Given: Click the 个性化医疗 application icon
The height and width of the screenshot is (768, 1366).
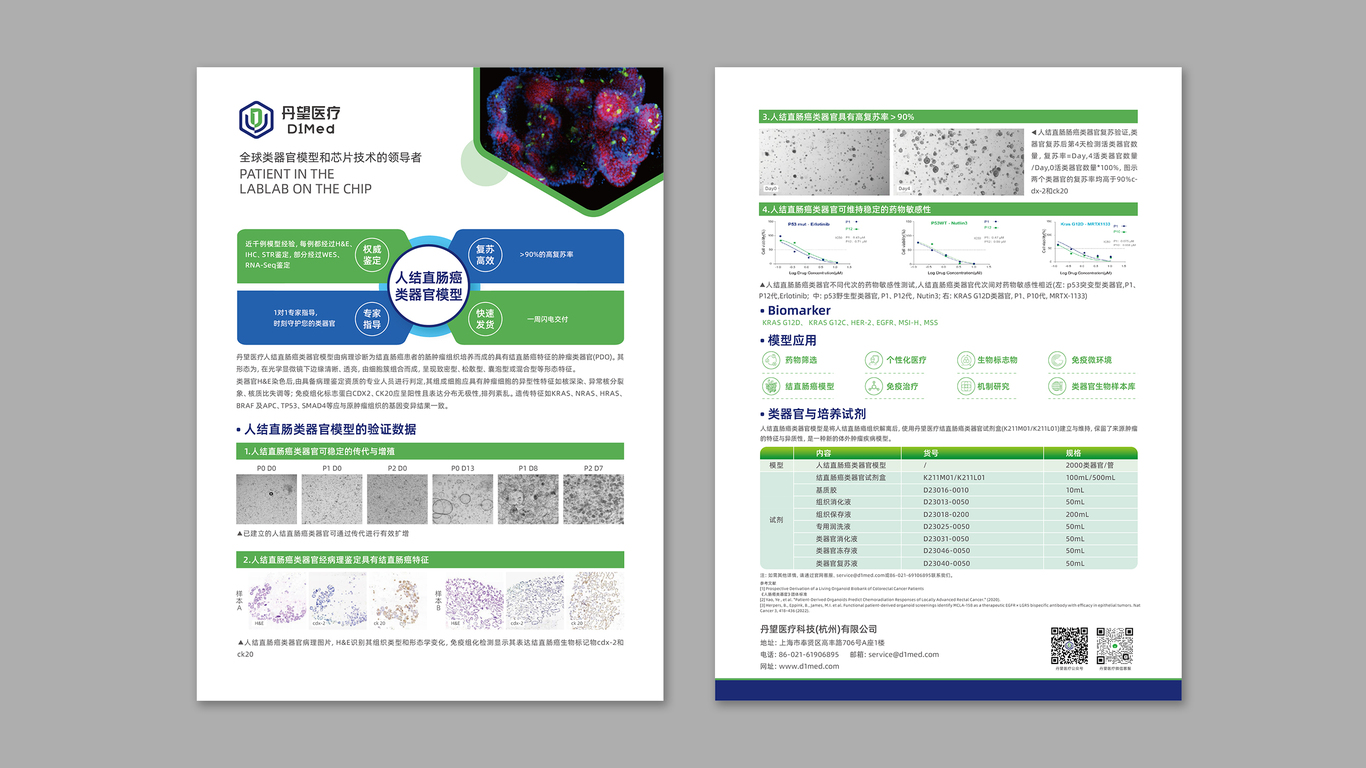Looking at the screenshot, I should [x=873, y=360].
